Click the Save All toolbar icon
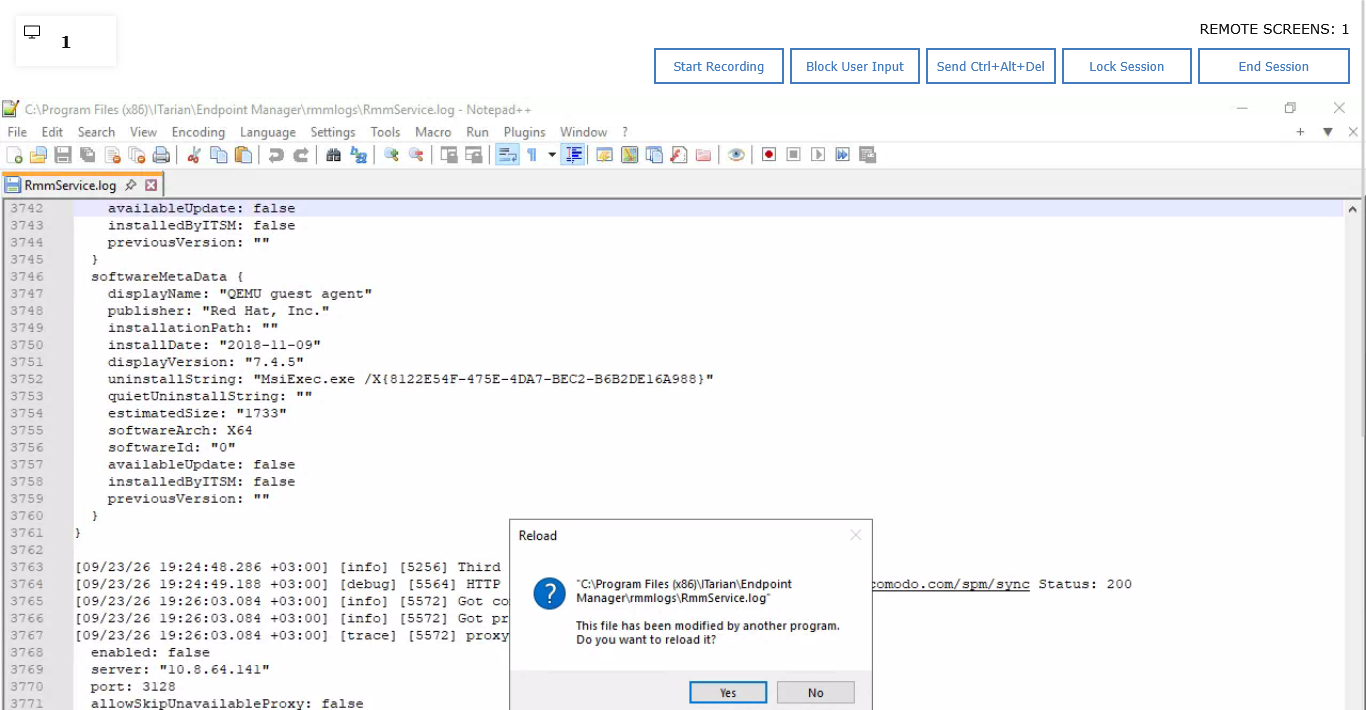This screenshot has width=1366, height=710. (88, 155)
